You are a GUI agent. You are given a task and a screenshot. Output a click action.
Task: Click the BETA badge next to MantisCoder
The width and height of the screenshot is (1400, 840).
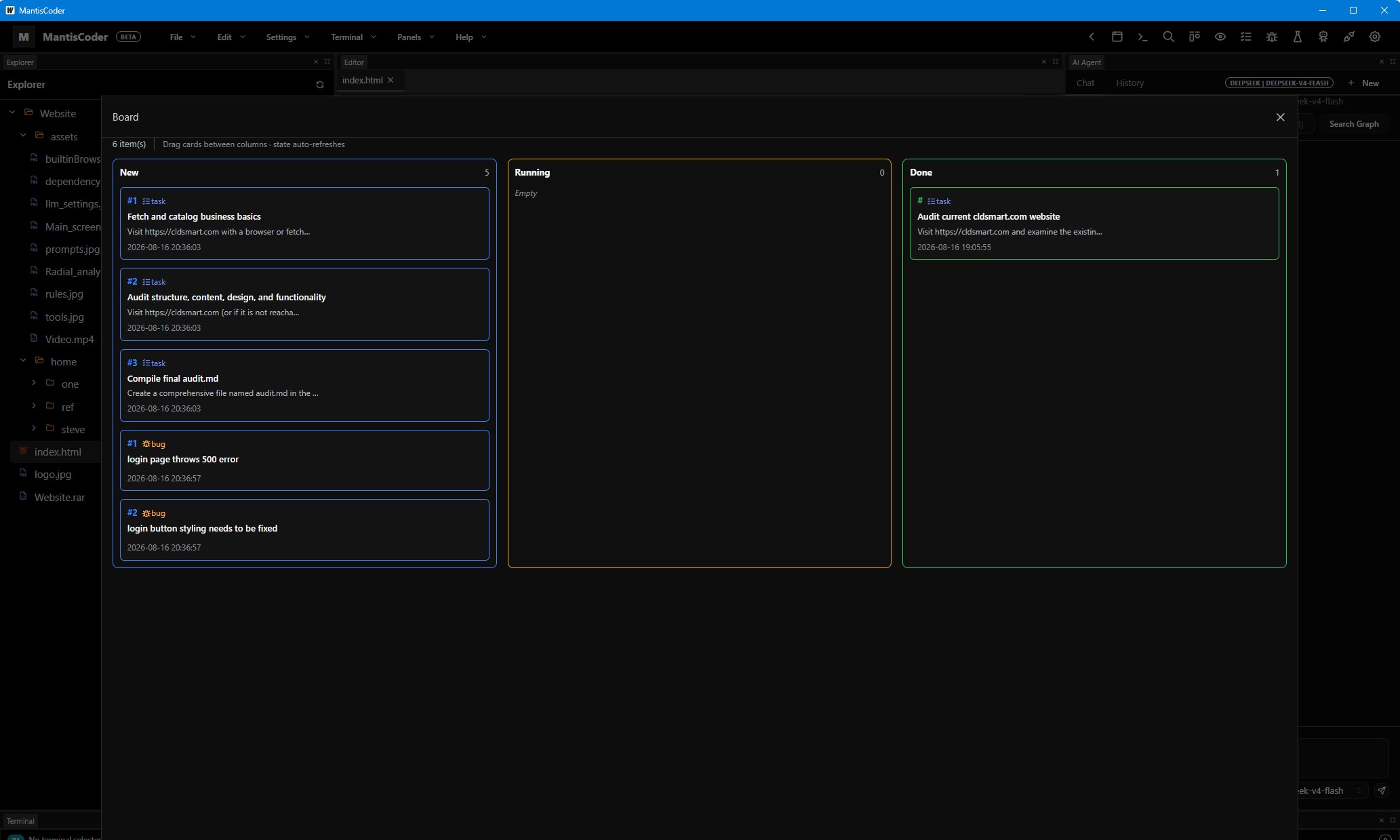[128, 37]
